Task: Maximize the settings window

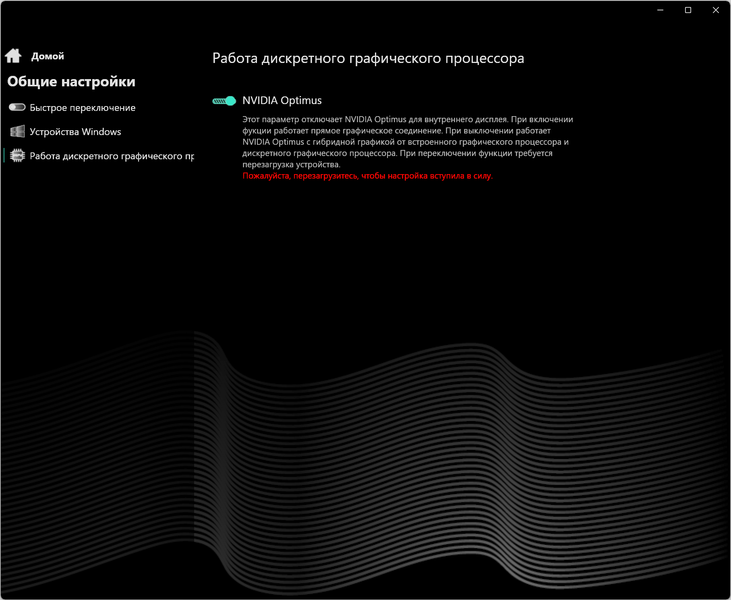Action: [x=688, y=10]
